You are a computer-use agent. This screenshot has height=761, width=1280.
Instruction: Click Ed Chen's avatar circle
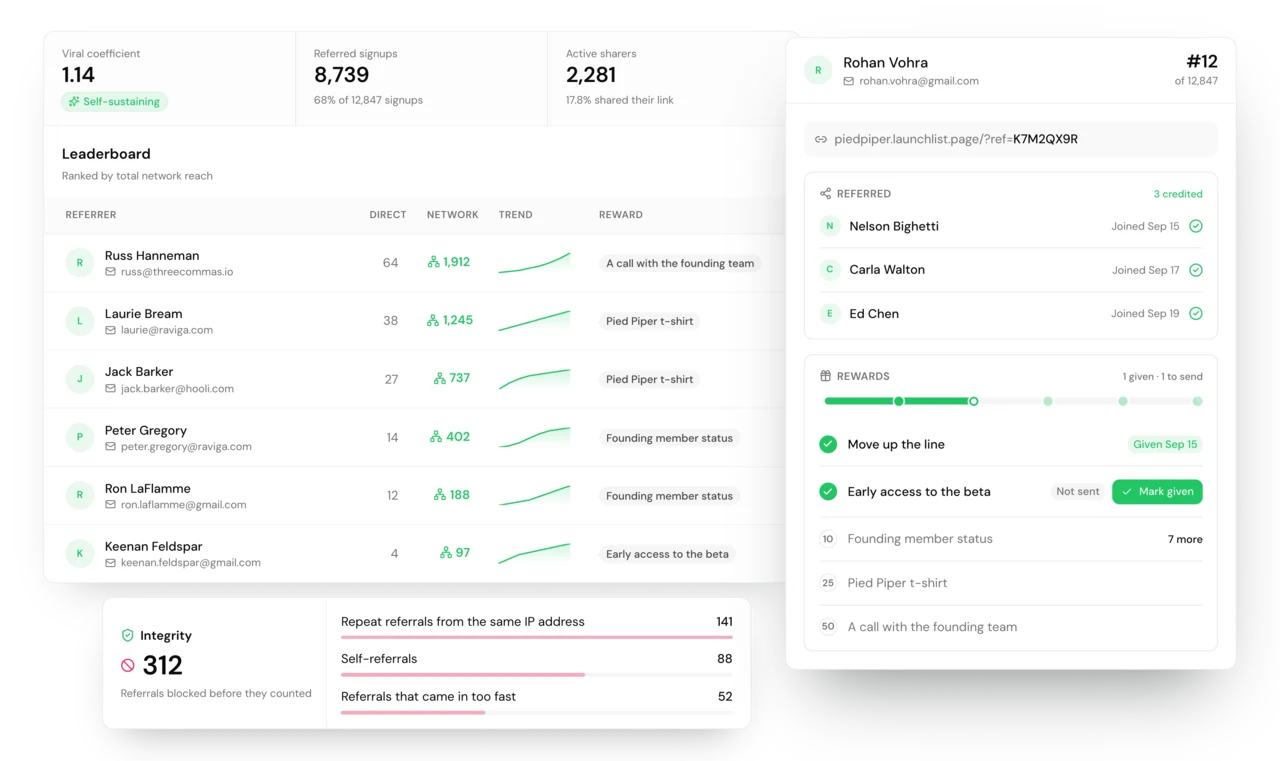click(x=829, y=313)
